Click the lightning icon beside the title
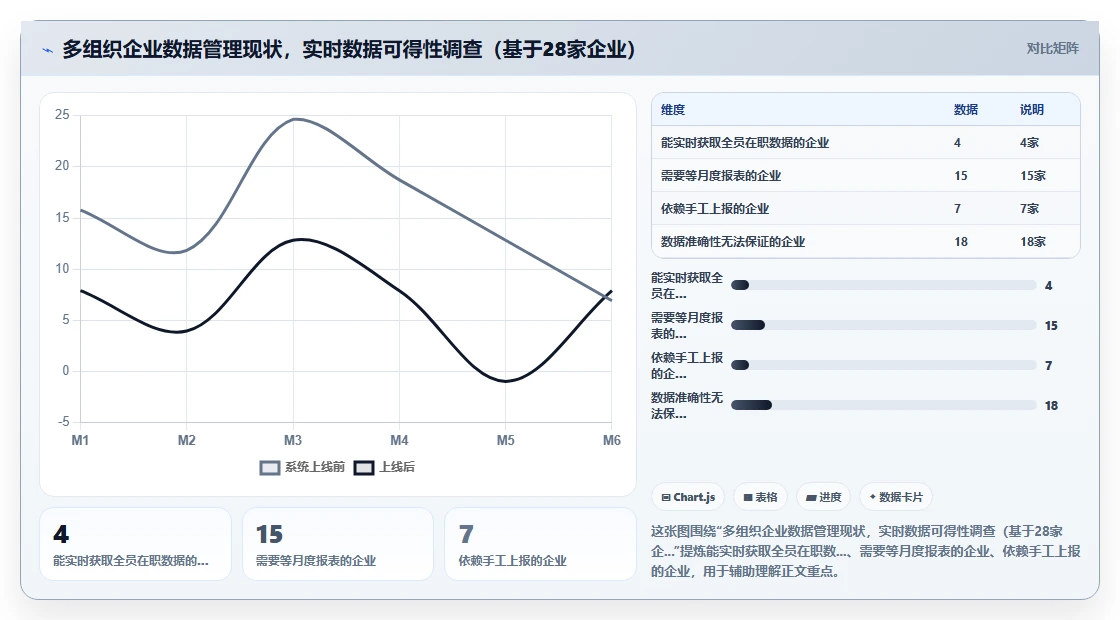Viewport: 1120px width, 620px height. click(x=48, y=50)
